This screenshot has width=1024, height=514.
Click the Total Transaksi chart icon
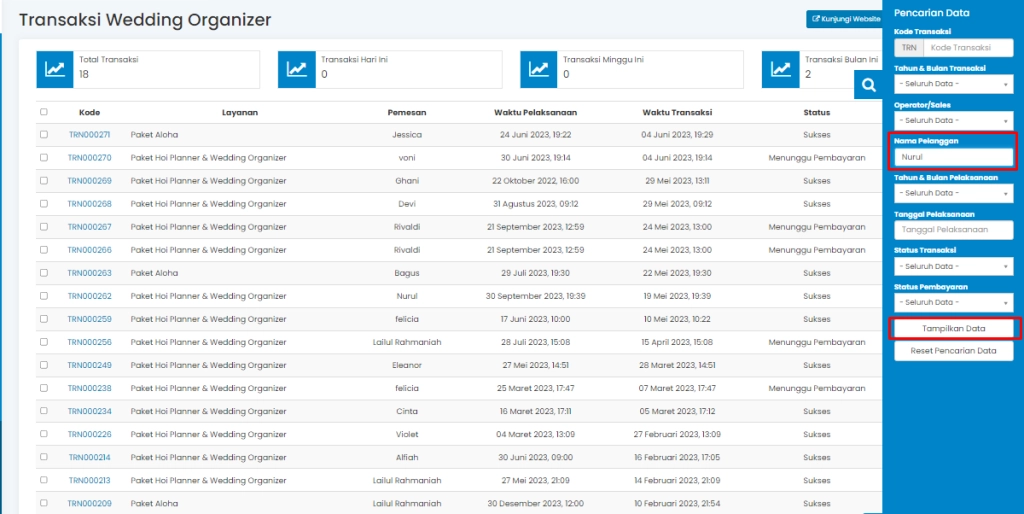(x=55, y=69)
